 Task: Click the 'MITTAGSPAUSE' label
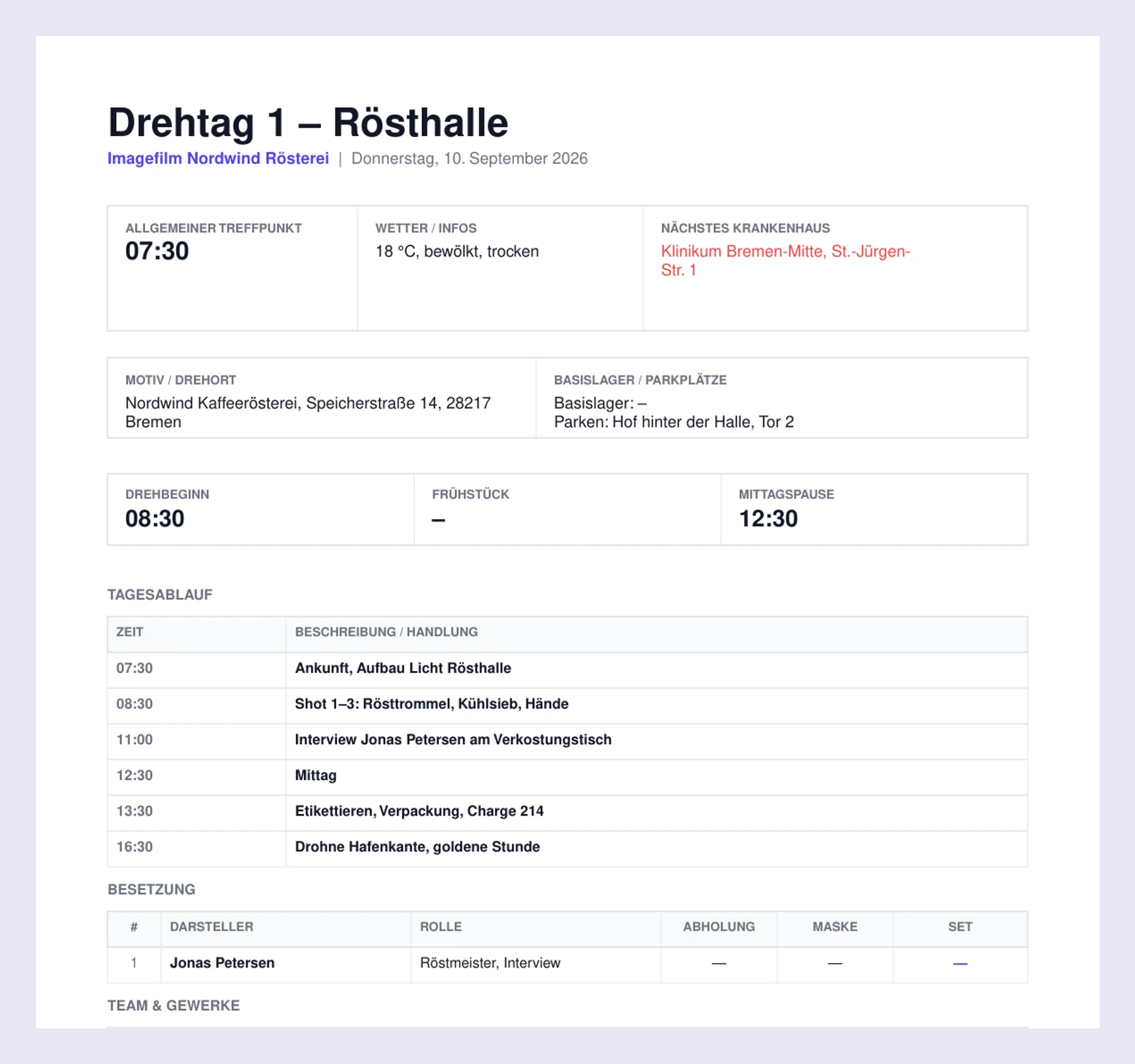click(x=786, y=494)
